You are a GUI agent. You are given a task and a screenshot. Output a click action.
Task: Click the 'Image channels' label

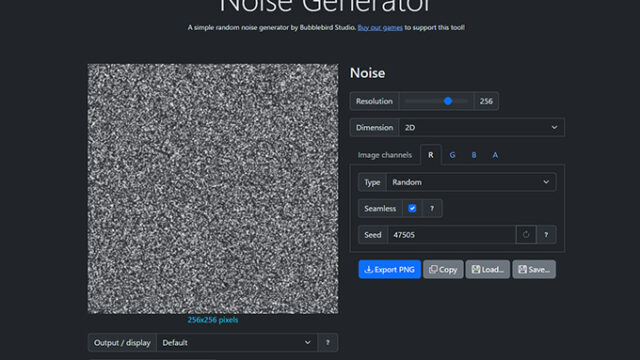(384, 155)
